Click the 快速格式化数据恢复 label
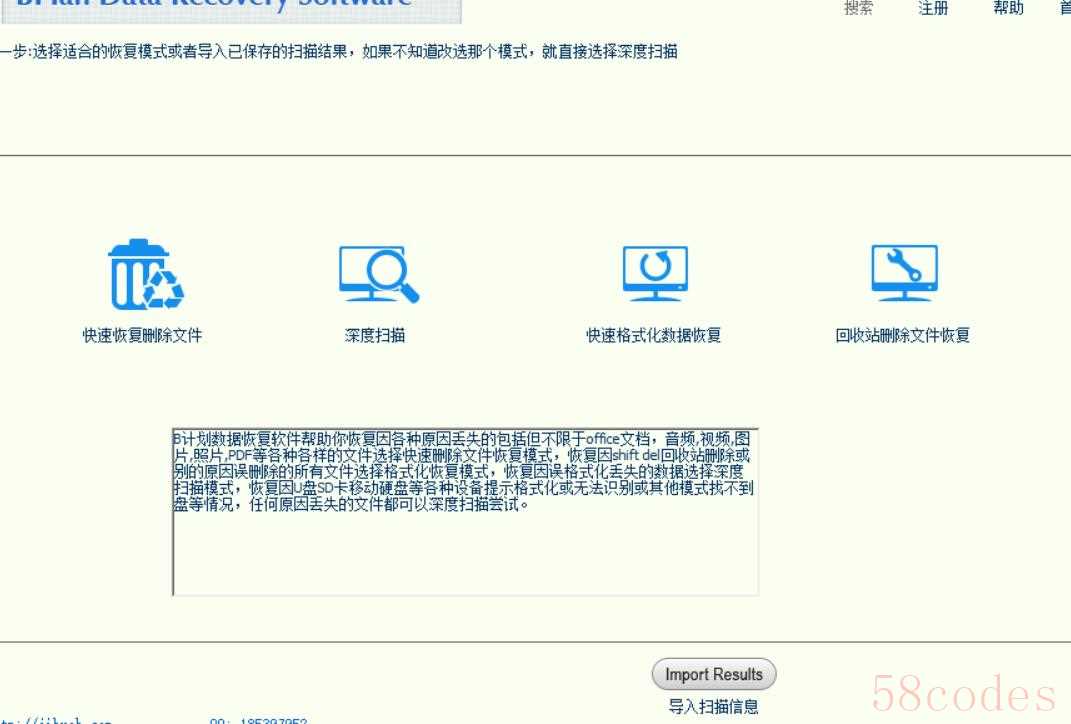Screen dimensions: 1071x724 coord(653,336)
